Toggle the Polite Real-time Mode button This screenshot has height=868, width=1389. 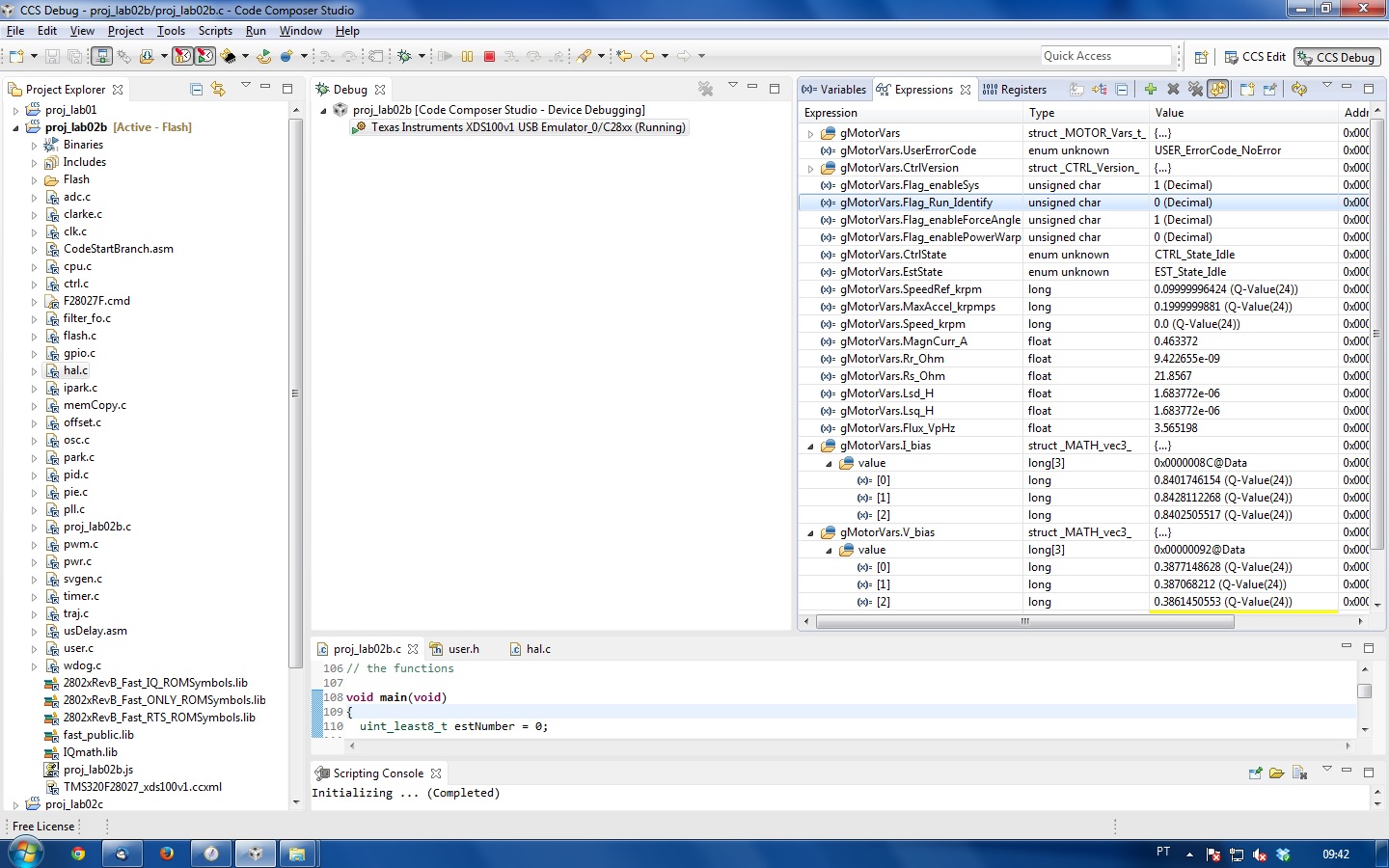pyautogui.click(x=205, y=56)
